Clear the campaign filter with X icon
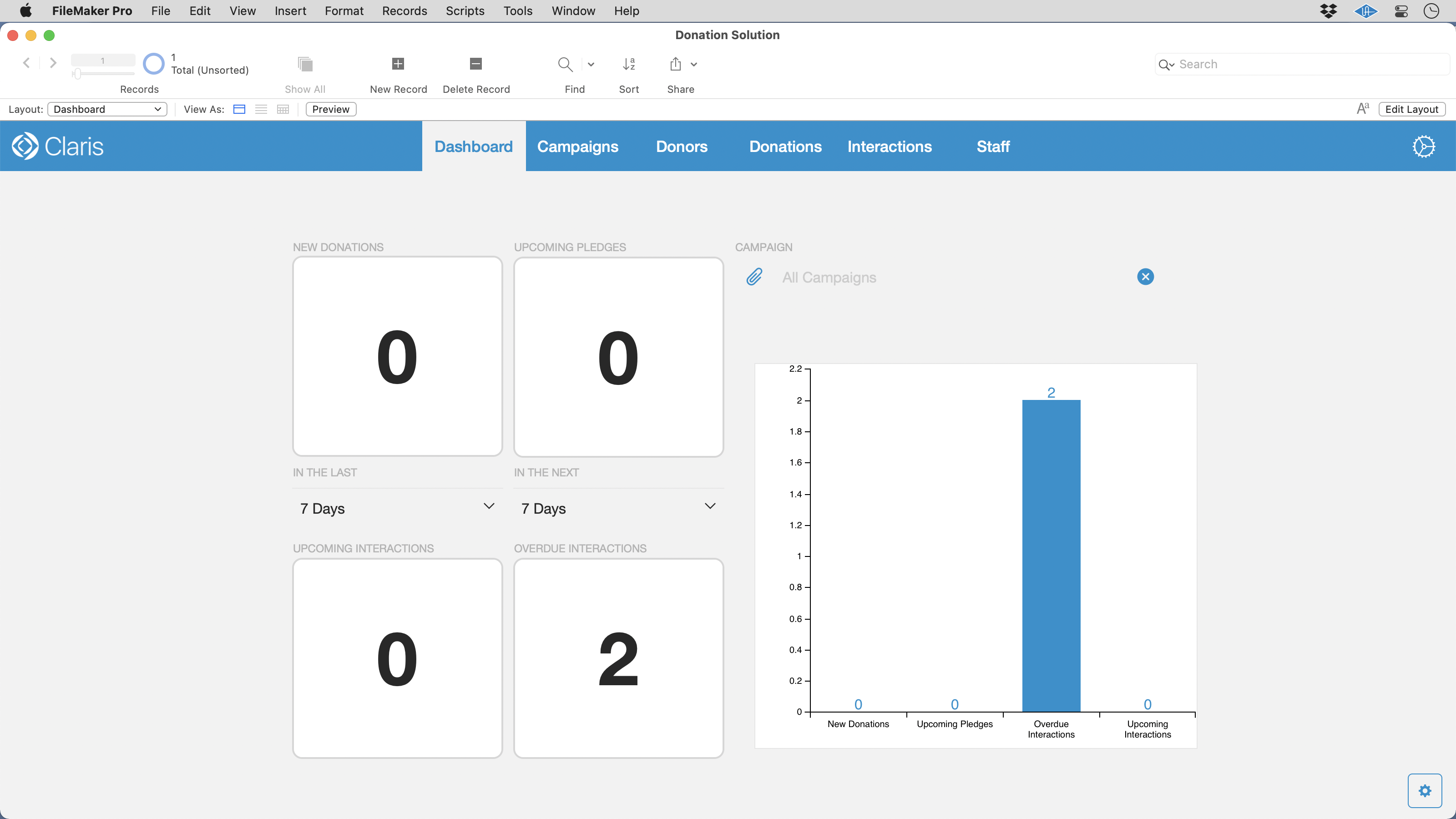Viewport: 1456px width, 819px height. click(x=1146, y=277)
